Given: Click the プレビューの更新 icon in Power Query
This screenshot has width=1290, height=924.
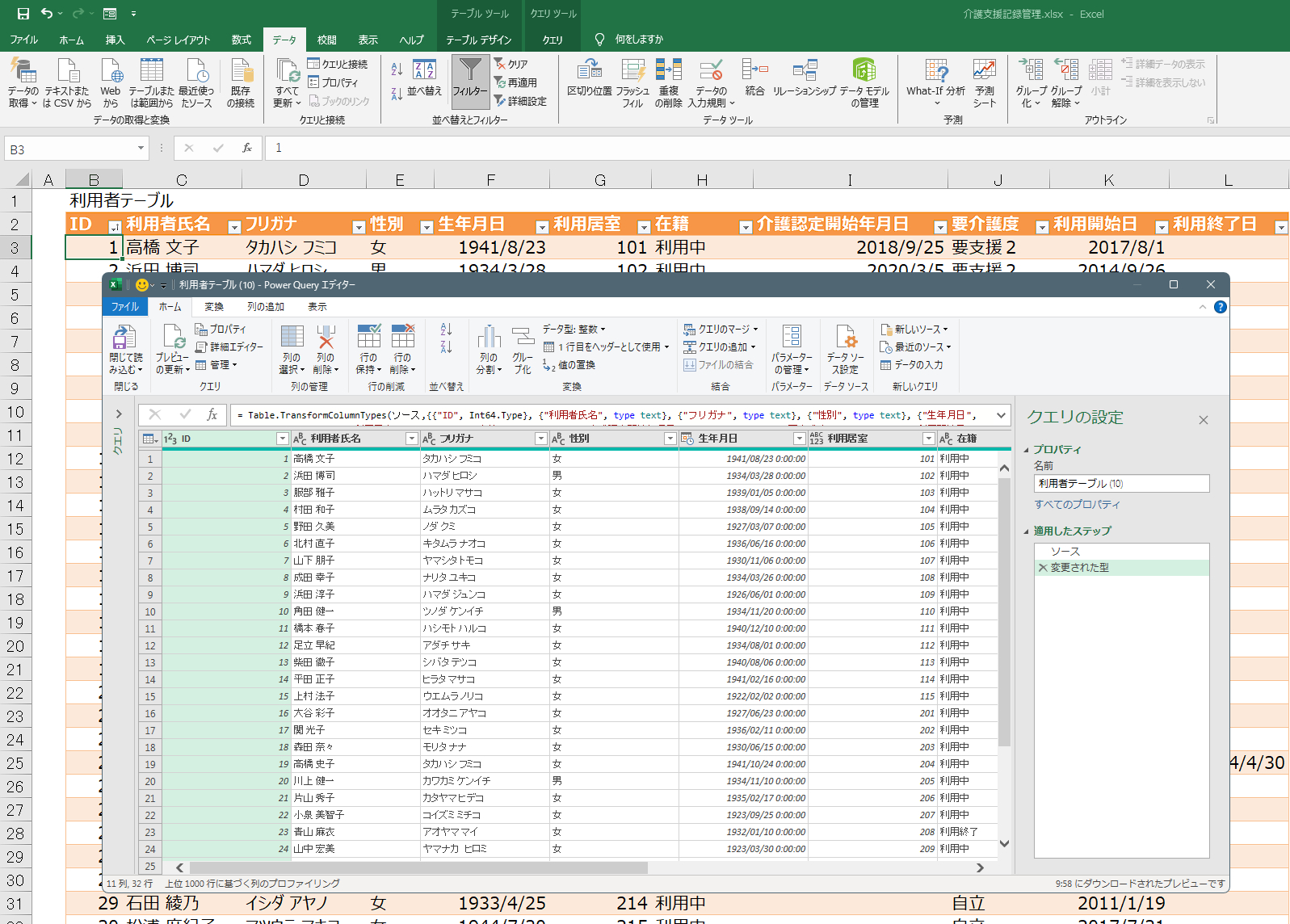Looking at the screenshot, I should [x=172, y=338].
